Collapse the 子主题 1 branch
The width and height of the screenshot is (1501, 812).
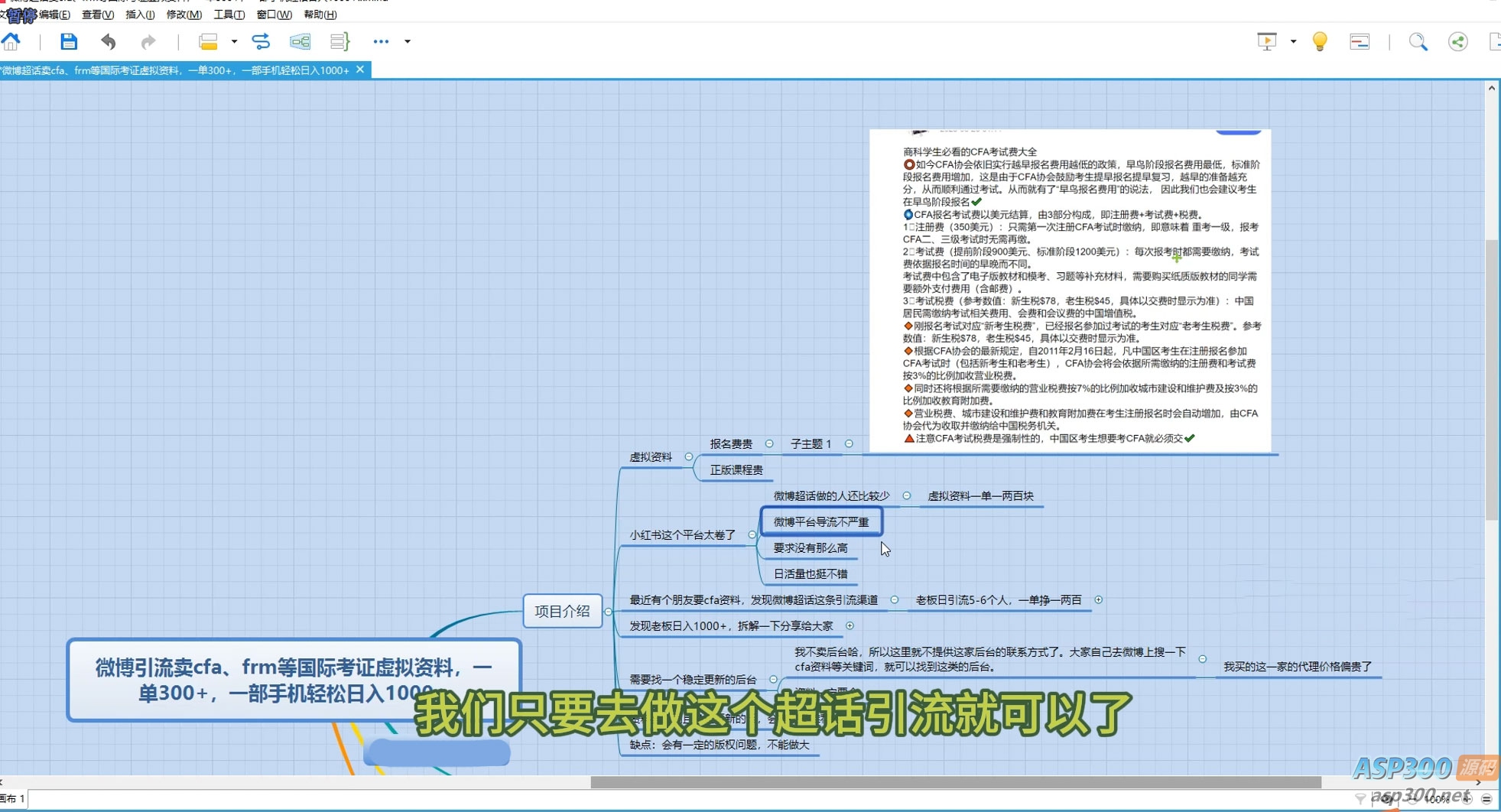[849, 443]
